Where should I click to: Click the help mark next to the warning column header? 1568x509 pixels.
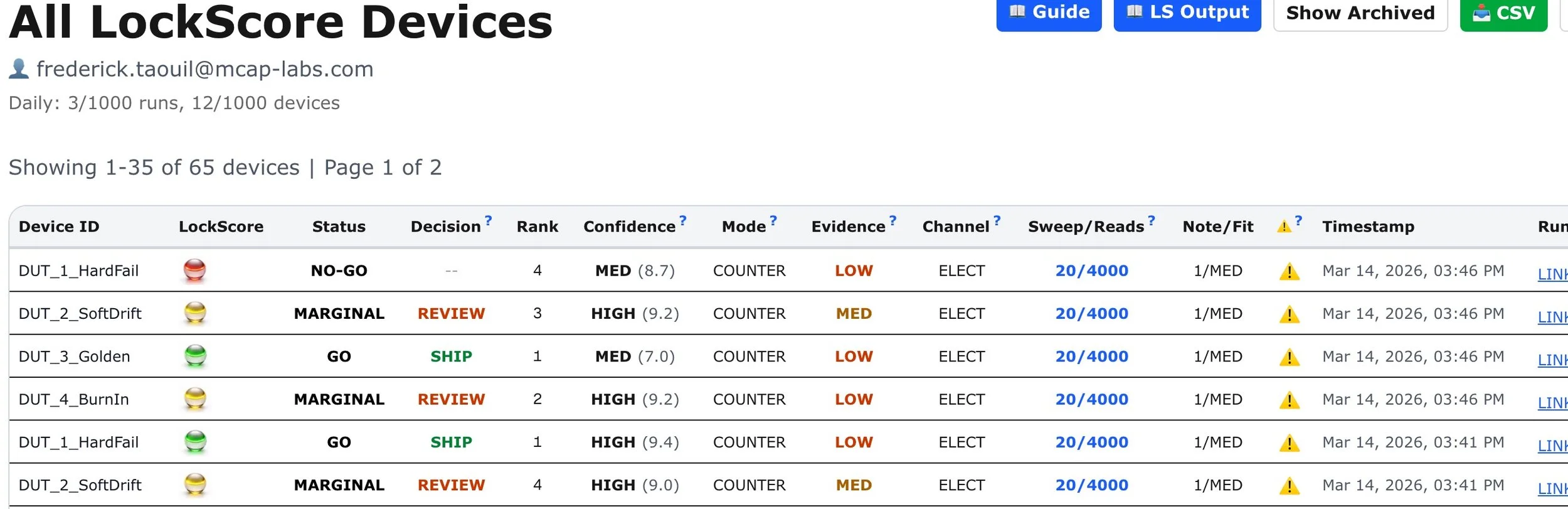pos(1298,220)
